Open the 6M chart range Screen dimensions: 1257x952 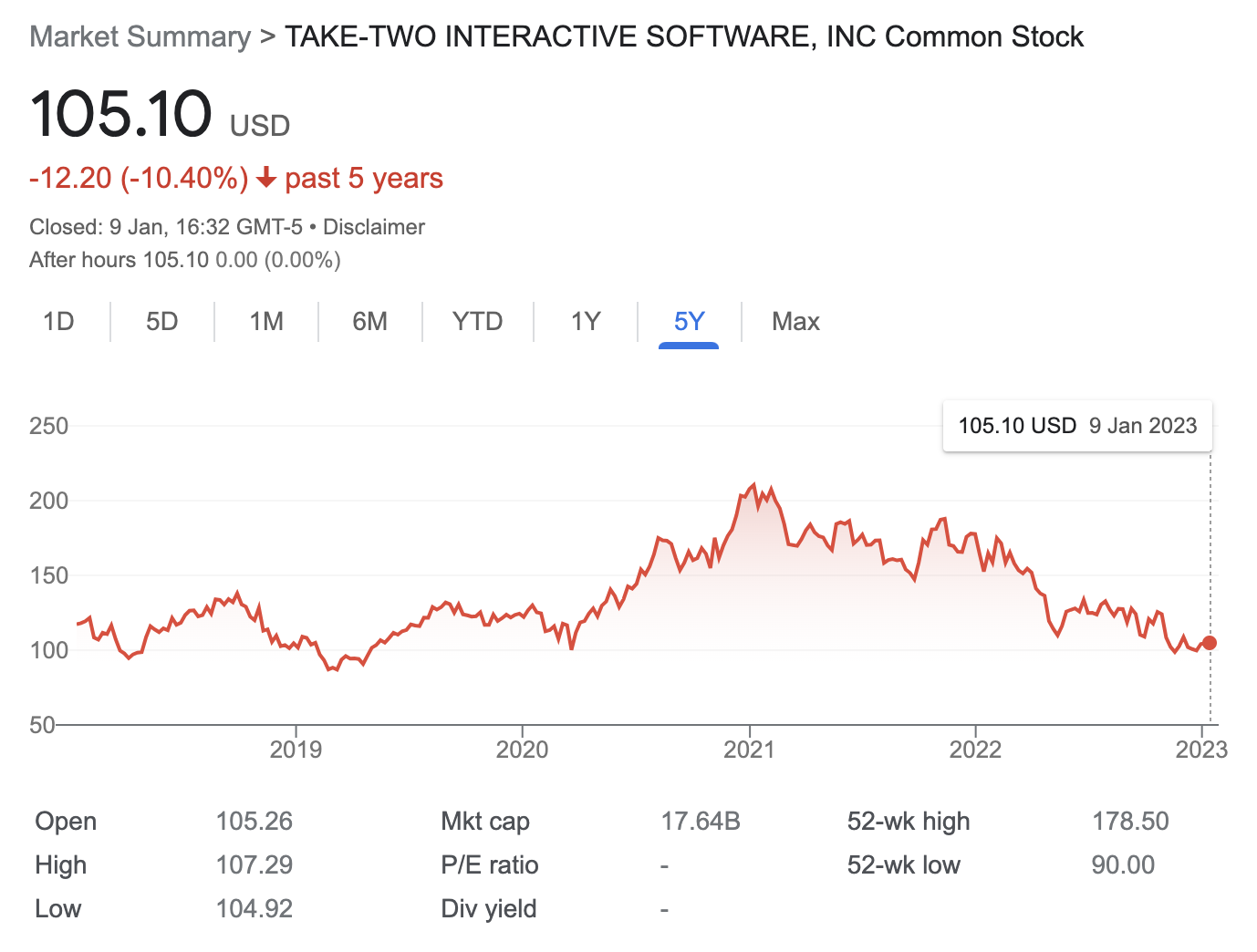point(370,322)
